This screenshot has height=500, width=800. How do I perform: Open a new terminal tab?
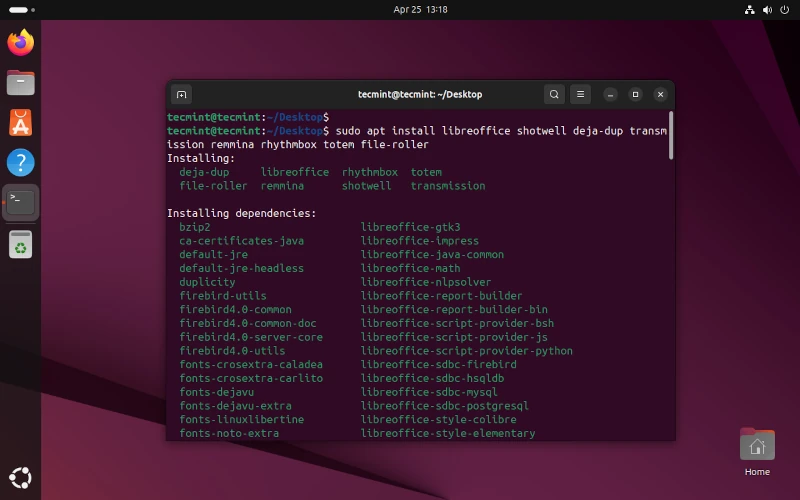point(181,95)
